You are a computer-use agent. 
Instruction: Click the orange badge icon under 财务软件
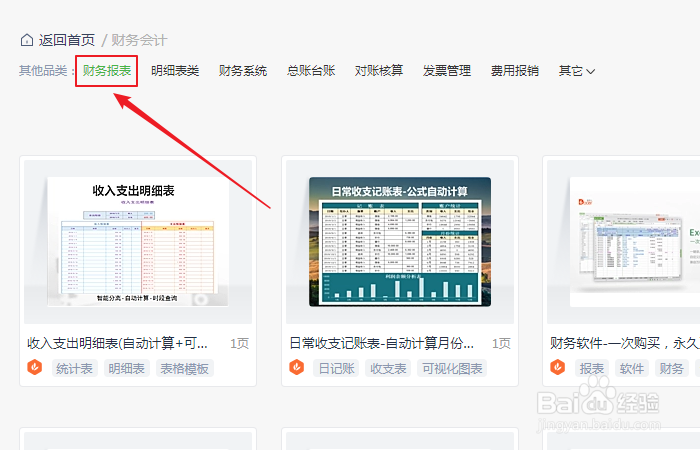click(558, 368)
